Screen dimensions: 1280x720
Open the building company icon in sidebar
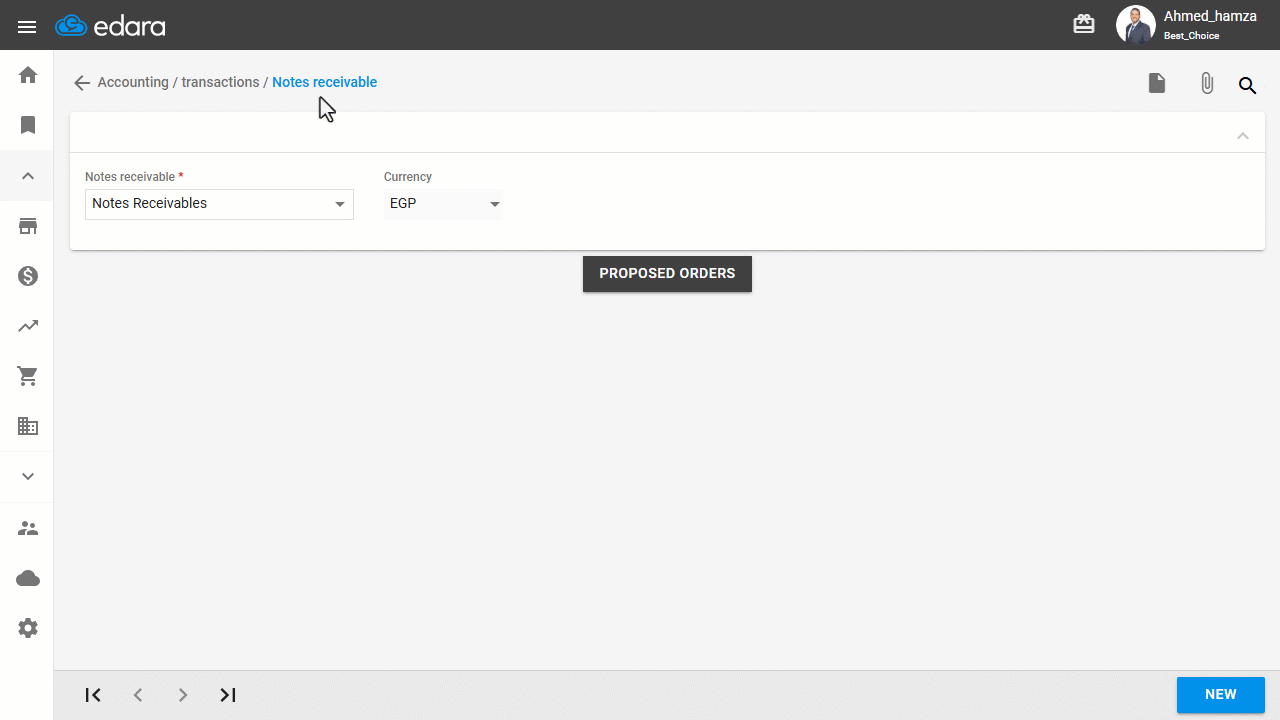pyautogui.click(x=28, y=426)
